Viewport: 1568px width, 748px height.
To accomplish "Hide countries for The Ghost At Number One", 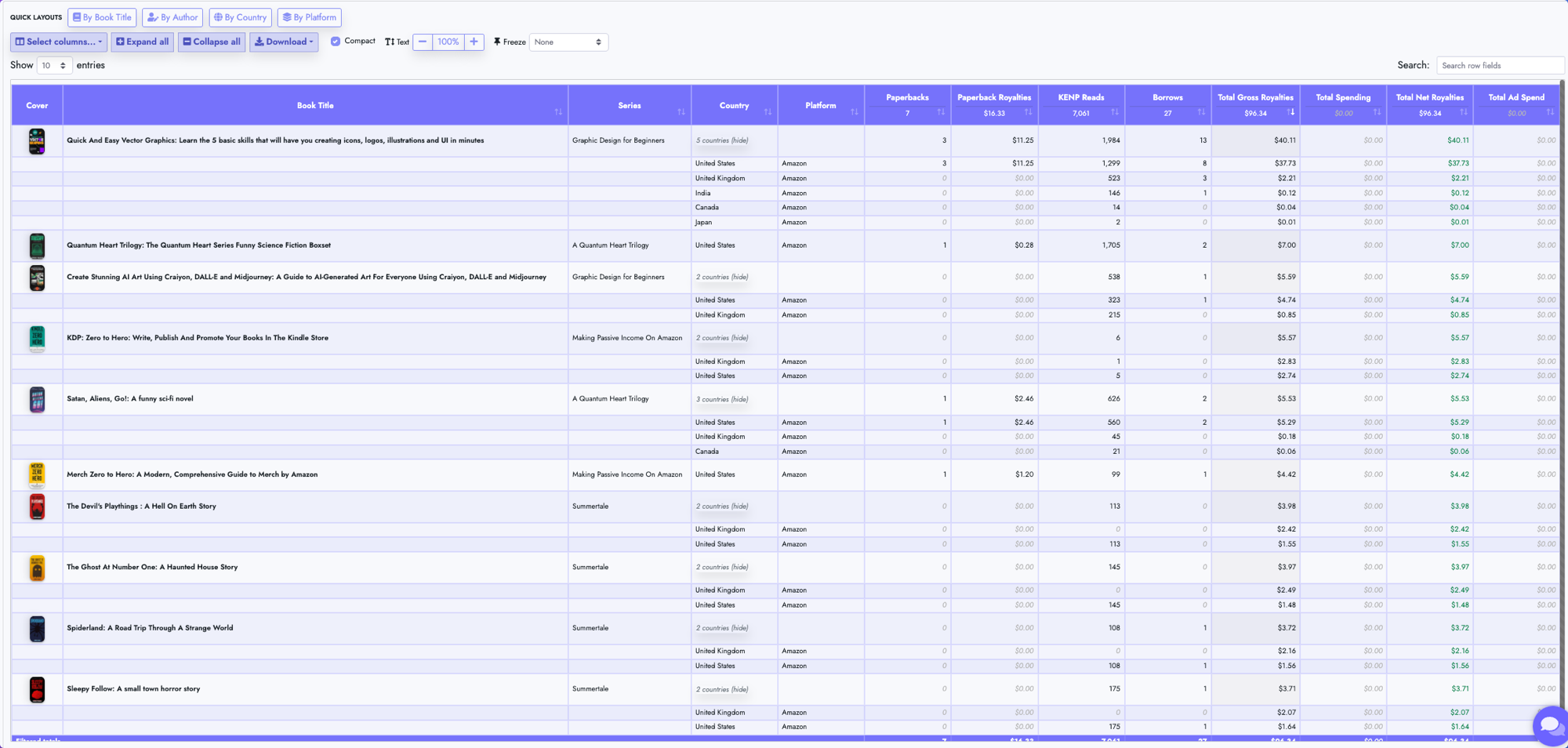I will (722, 567).
